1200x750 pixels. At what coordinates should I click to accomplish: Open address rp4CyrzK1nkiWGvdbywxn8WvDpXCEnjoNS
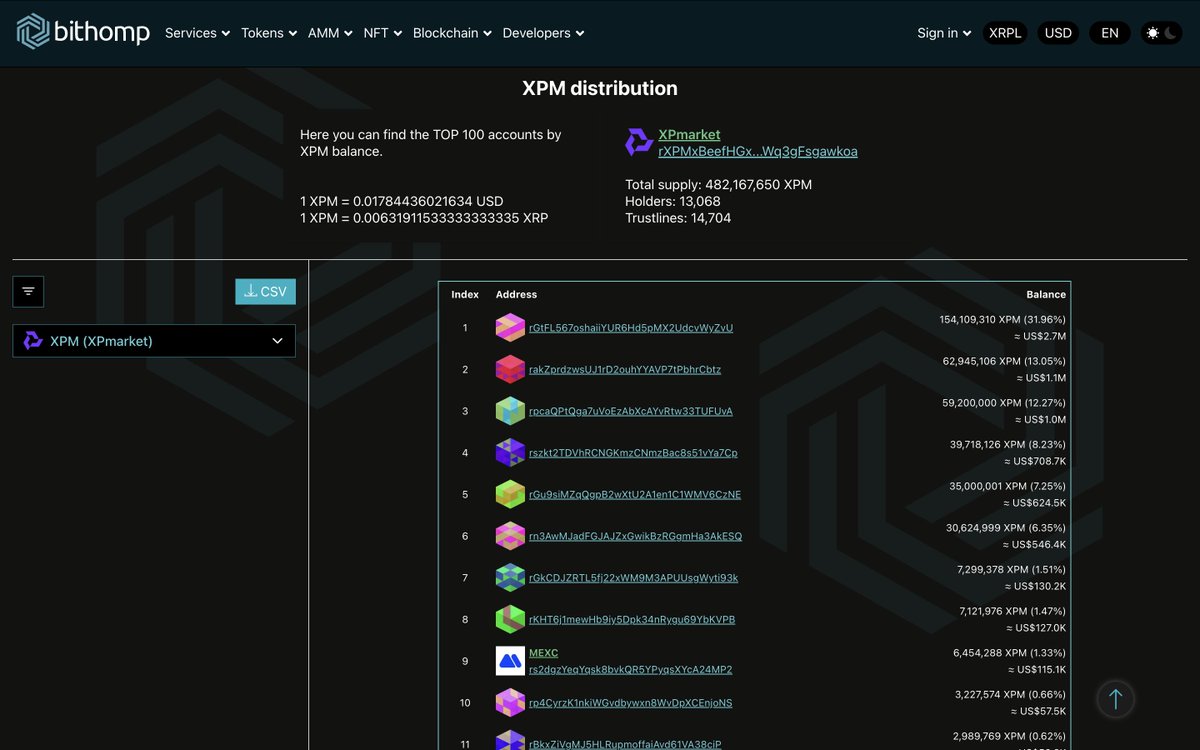pyautogui.click(x=631, y=703)
